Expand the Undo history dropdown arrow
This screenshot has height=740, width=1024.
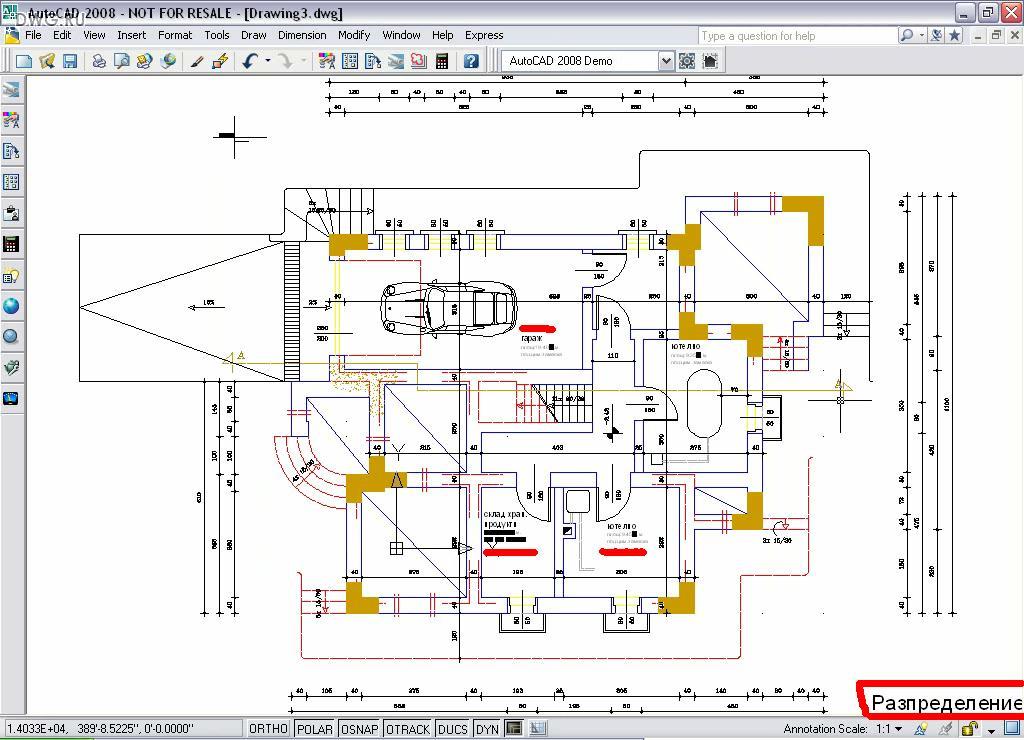[268, 61]
